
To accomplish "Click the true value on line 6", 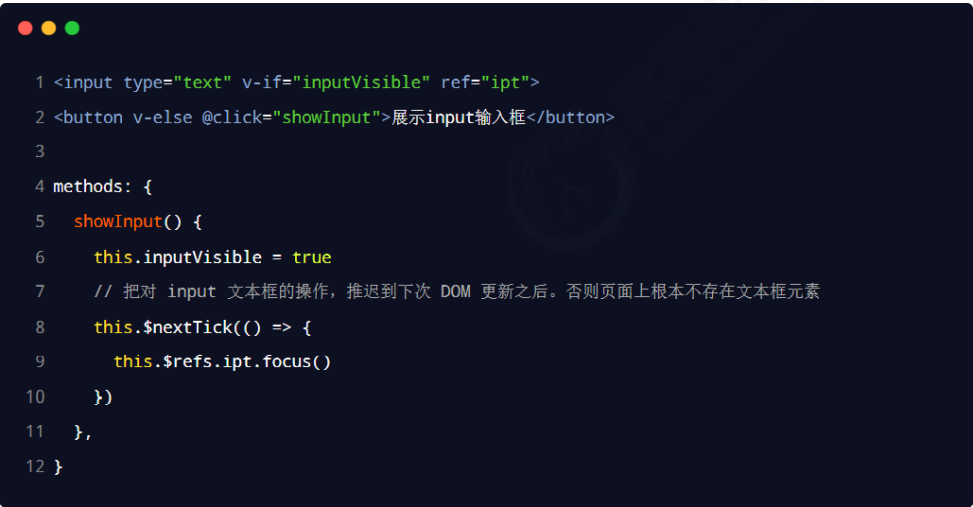I will [x=312, y=257].
